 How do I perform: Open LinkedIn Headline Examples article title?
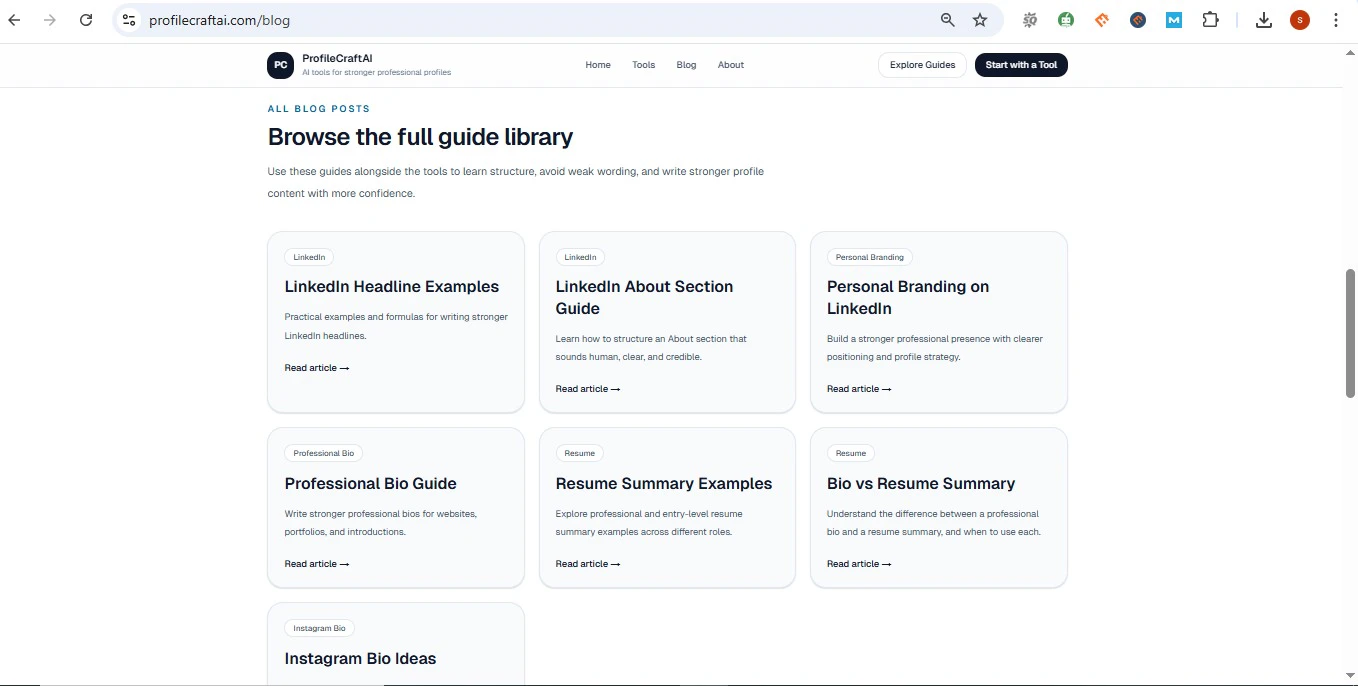click(391, 287)
